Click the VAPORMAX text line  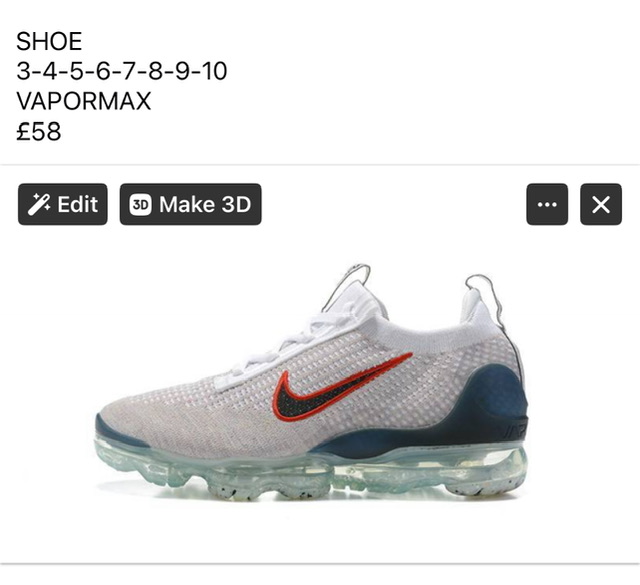(84, 101)
